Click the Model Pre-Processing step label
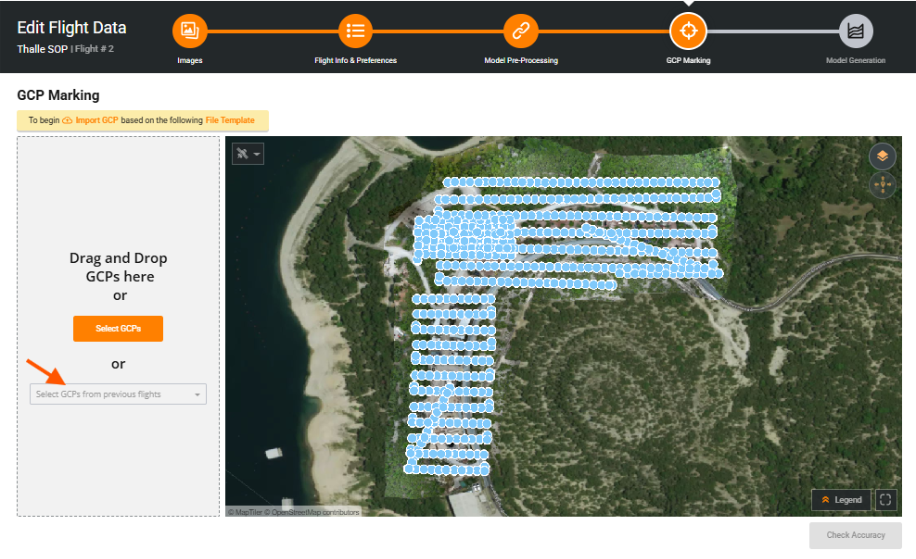 point(520,61)
